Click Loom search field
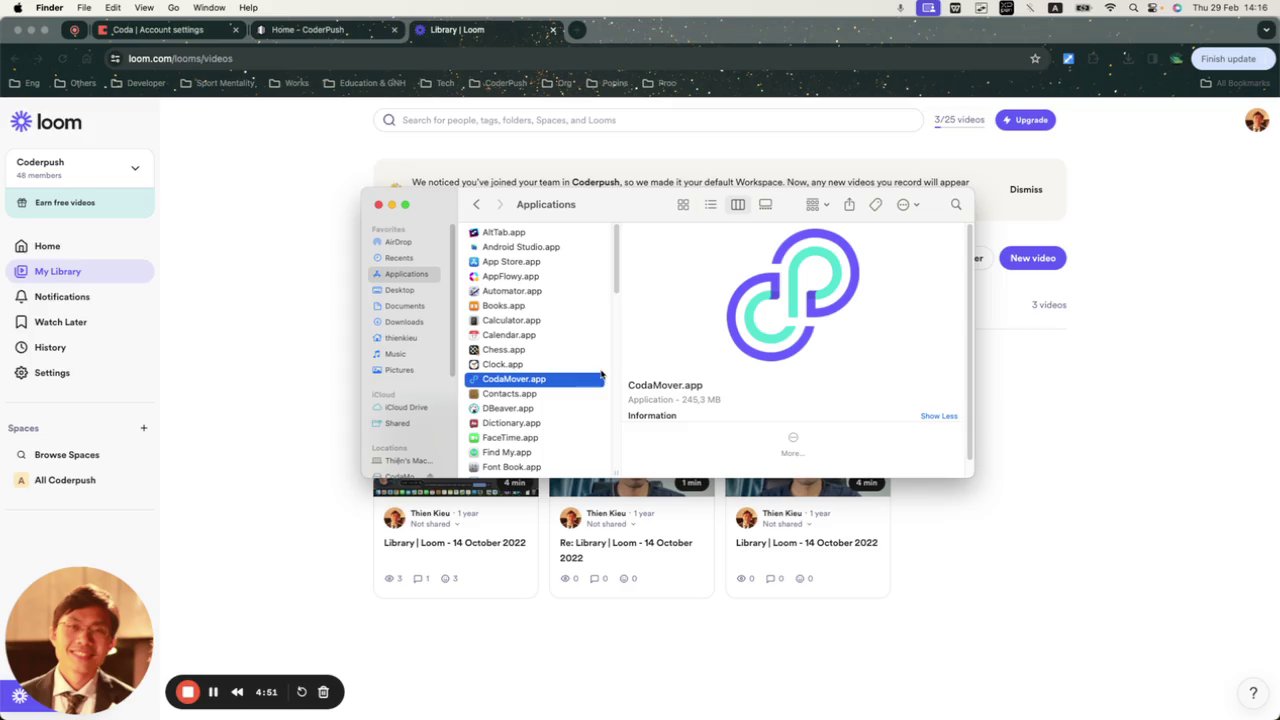 648,120
